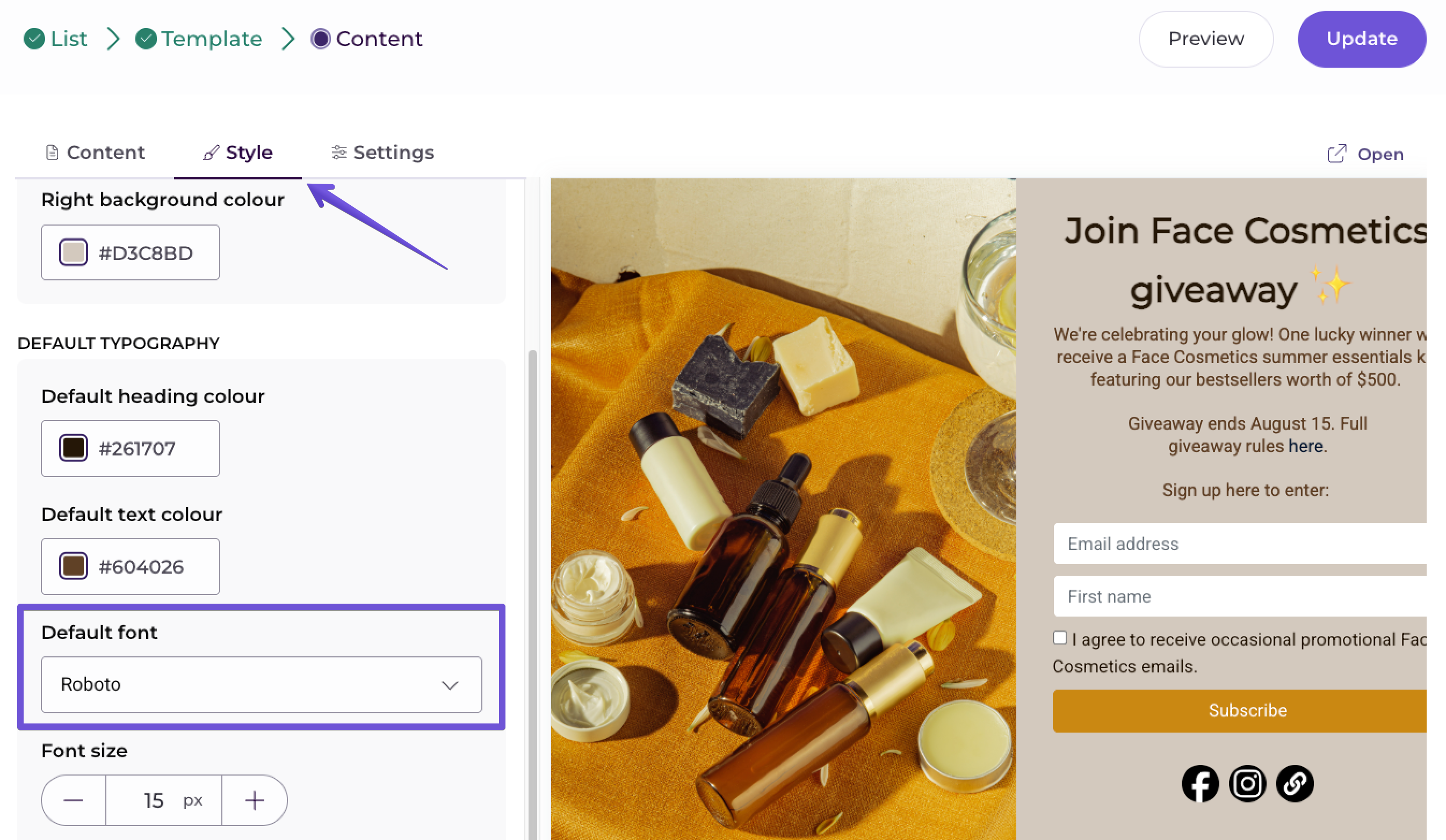Click the Open external window icon

[1336, 154]
